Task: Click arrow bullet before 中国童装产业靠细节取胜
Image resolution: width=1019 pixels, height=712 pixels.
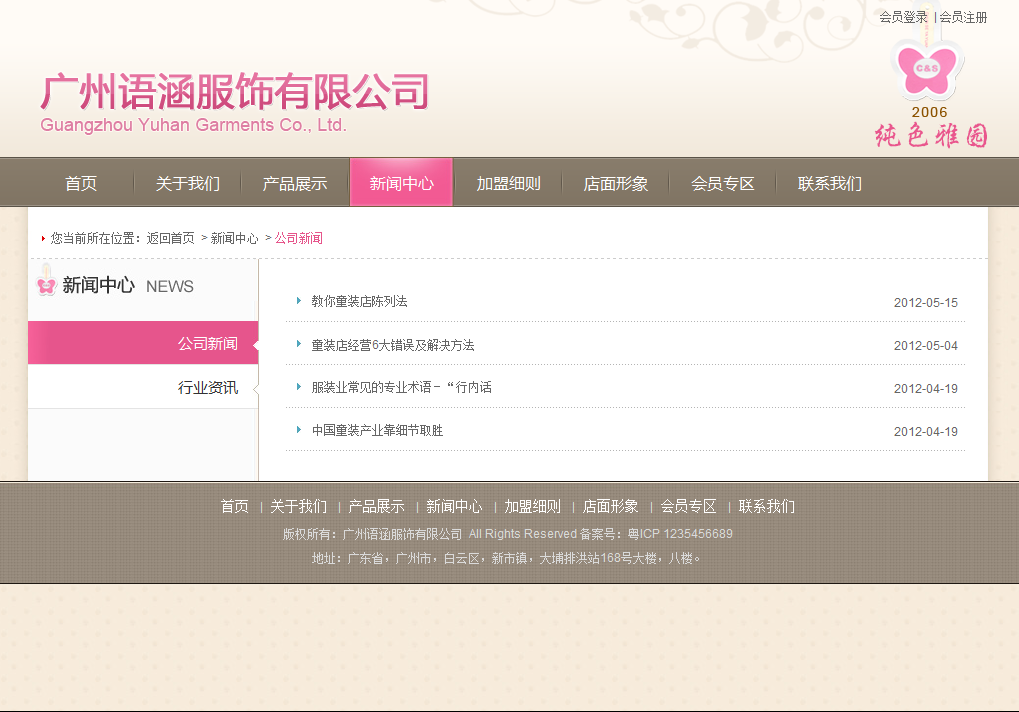Action: coord(298,429)
